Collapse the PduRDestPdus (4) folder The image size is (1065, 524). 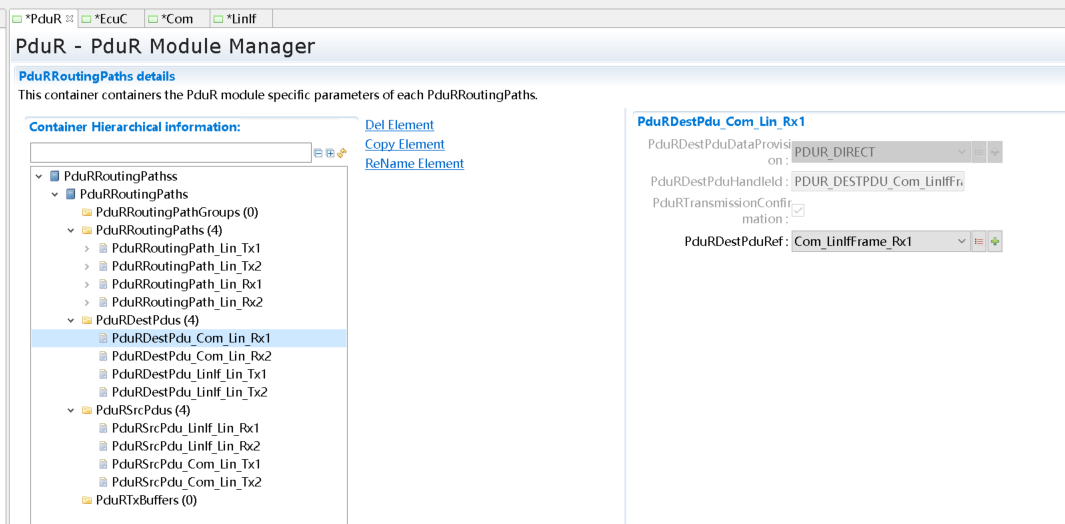point(71,320)
